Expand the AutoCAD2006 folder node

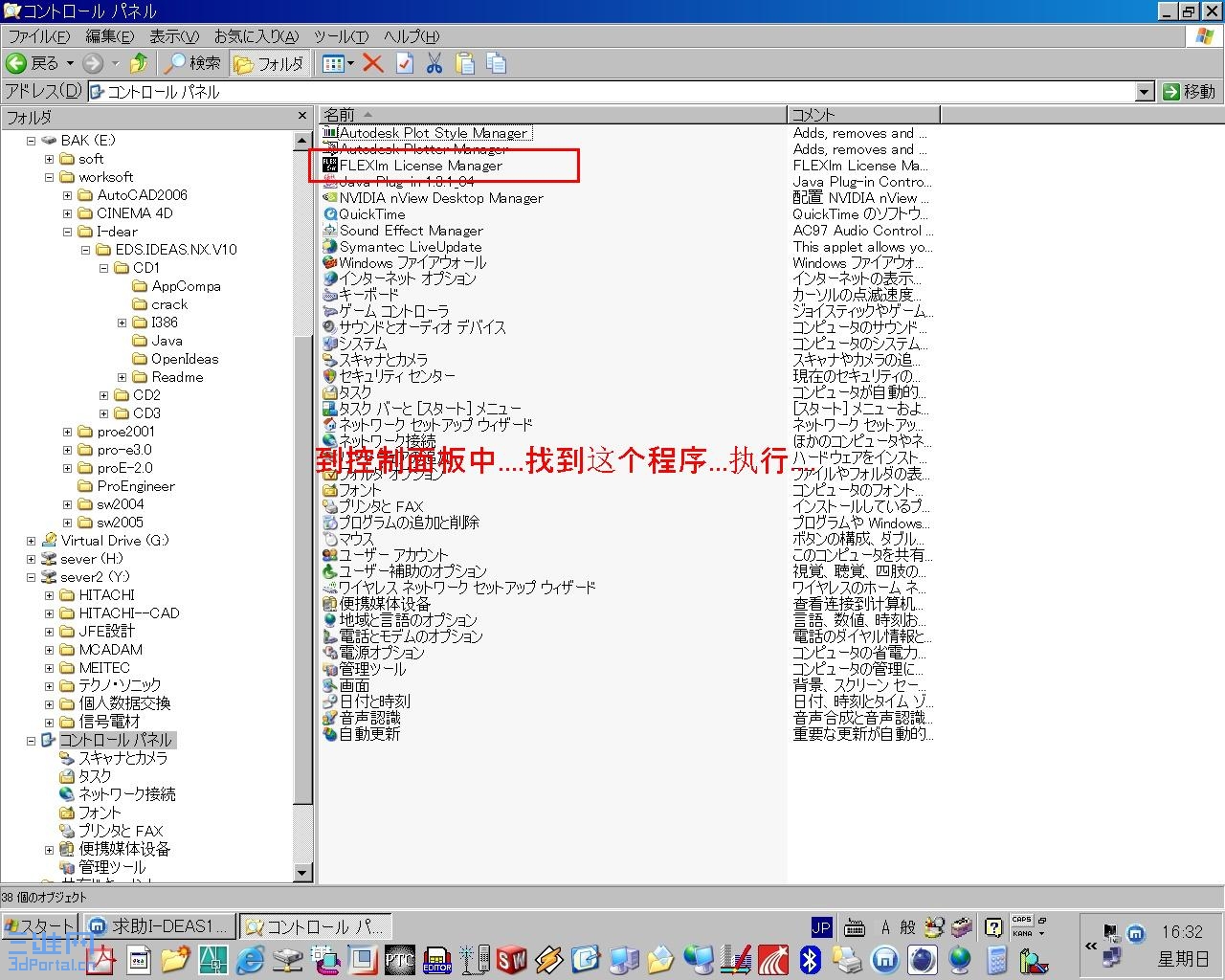coord(68,195)
